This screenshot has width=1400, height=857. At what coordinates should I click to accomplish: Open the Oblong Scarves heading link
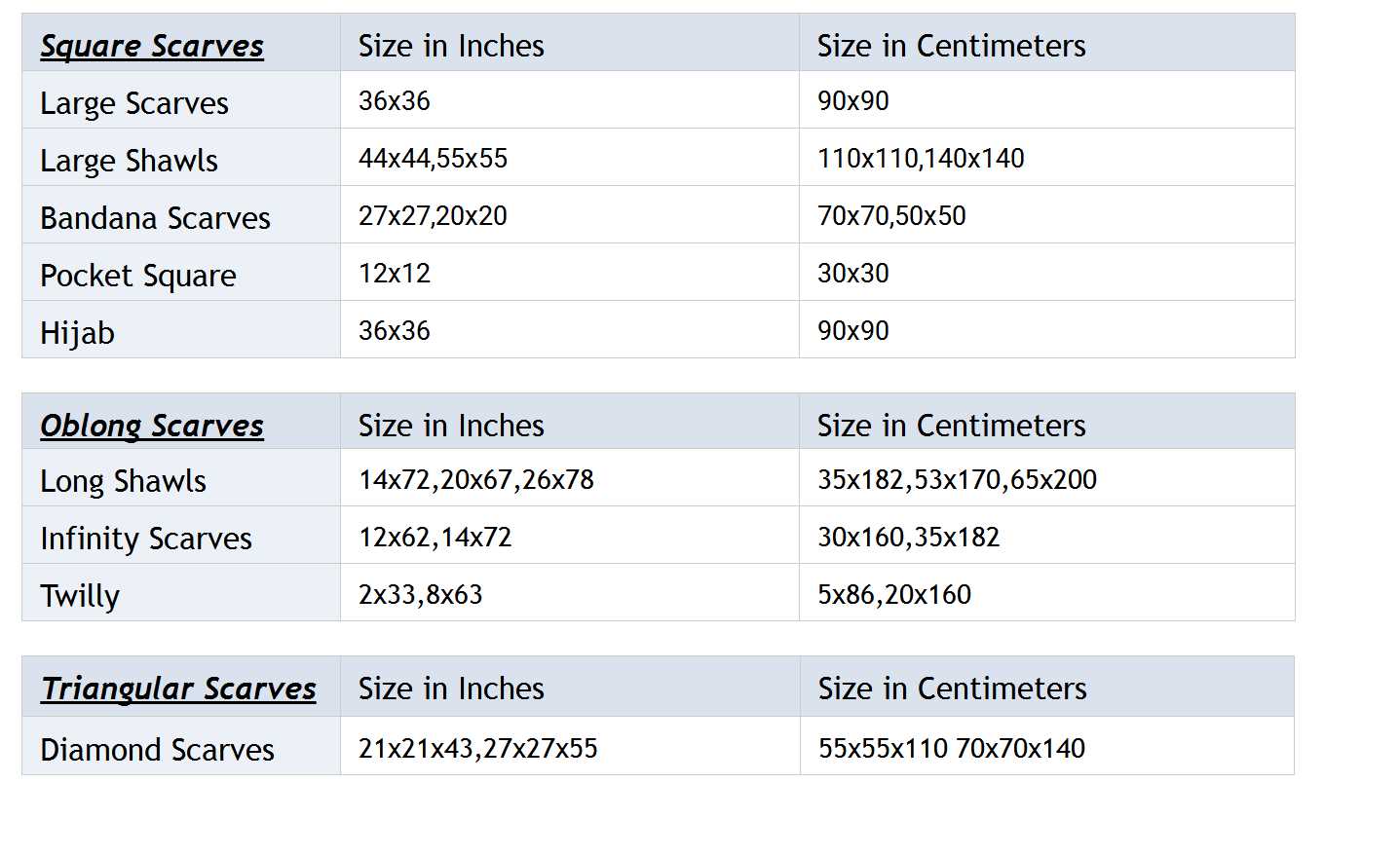[x=152, y=426]
